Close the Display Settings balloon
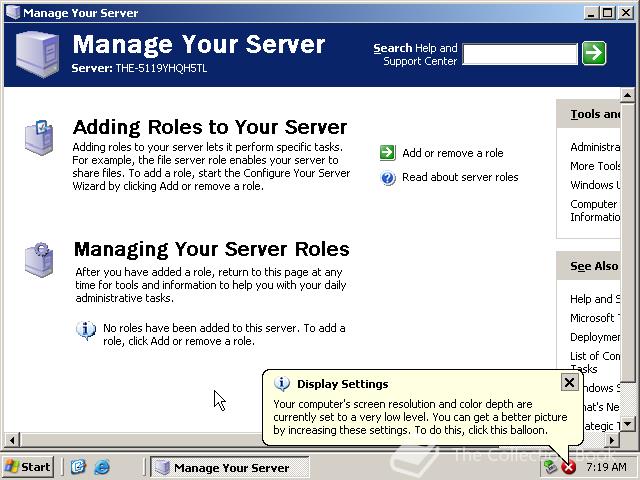640x480 pixels. (x=569, y=382)
